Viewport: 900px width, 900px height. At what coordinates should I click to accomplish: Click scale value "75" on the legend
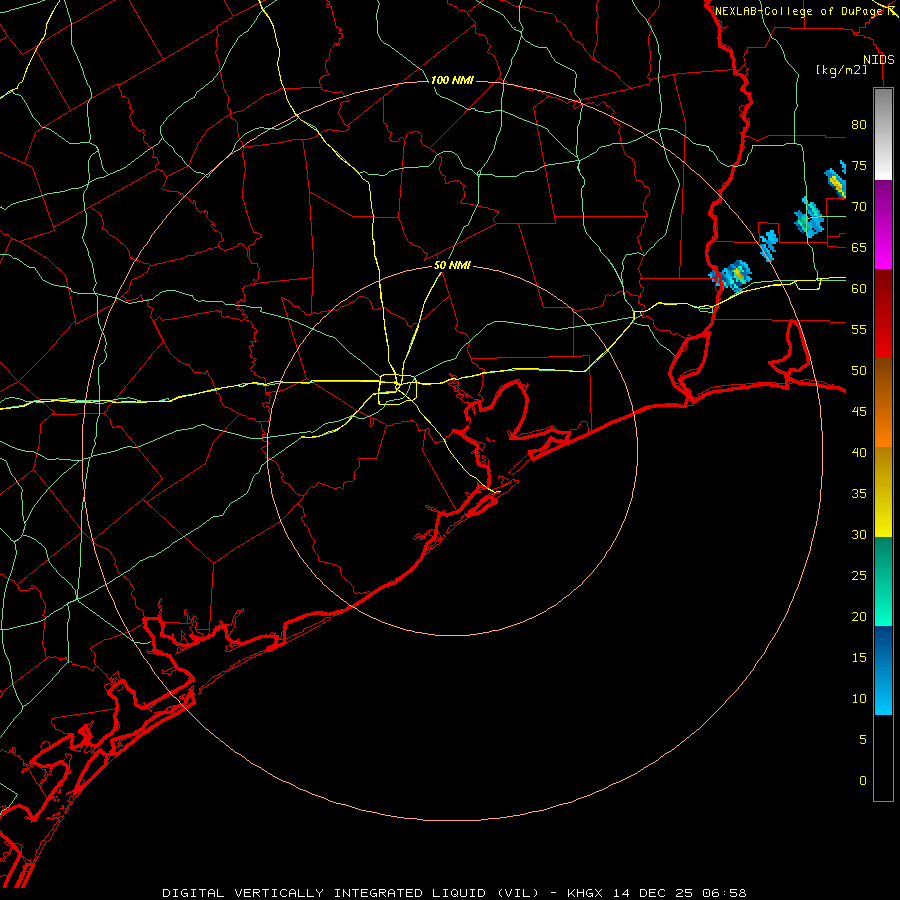point(859,165)
